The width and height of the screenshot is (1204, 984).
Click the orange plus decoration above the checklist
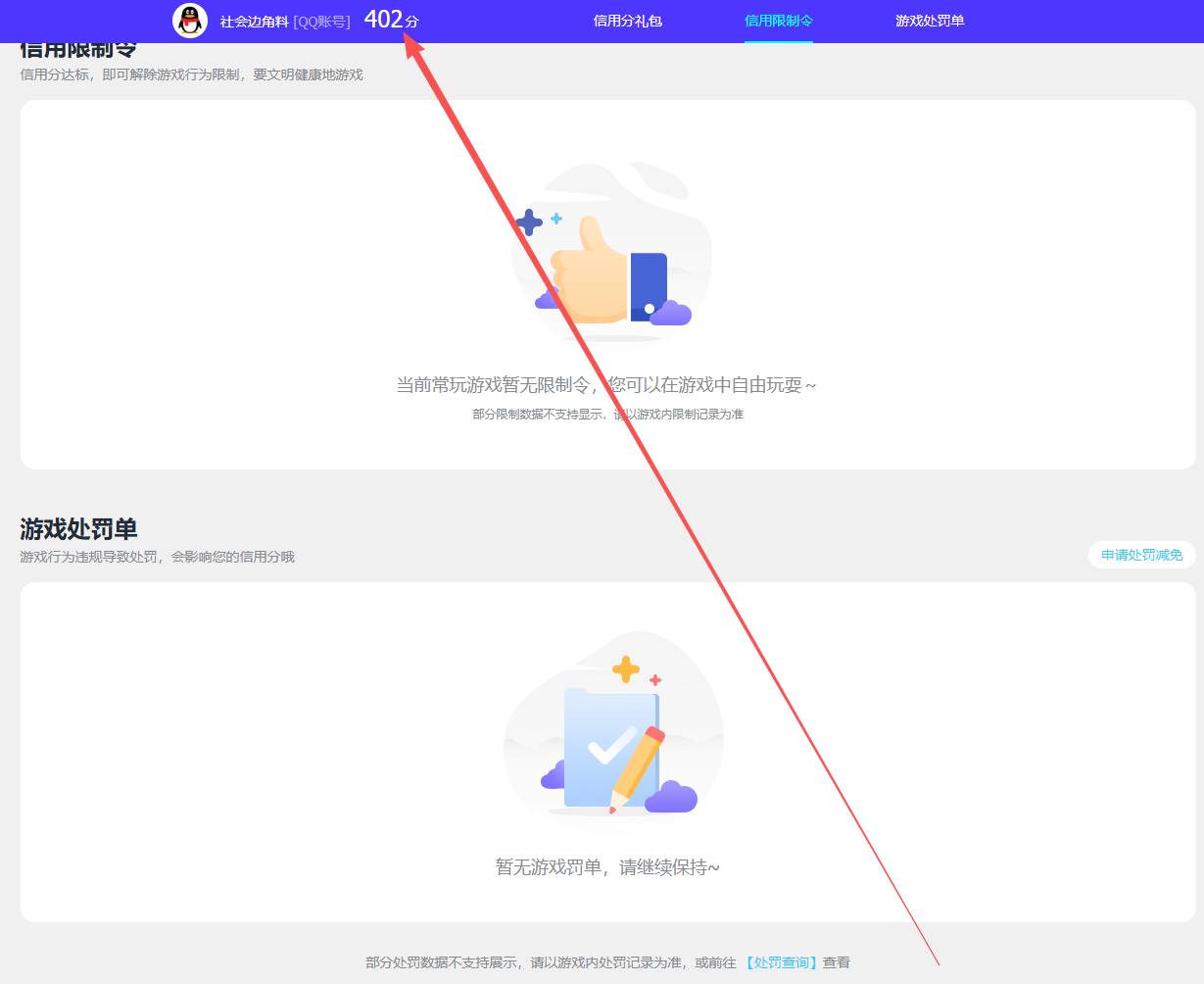(624, 671)
